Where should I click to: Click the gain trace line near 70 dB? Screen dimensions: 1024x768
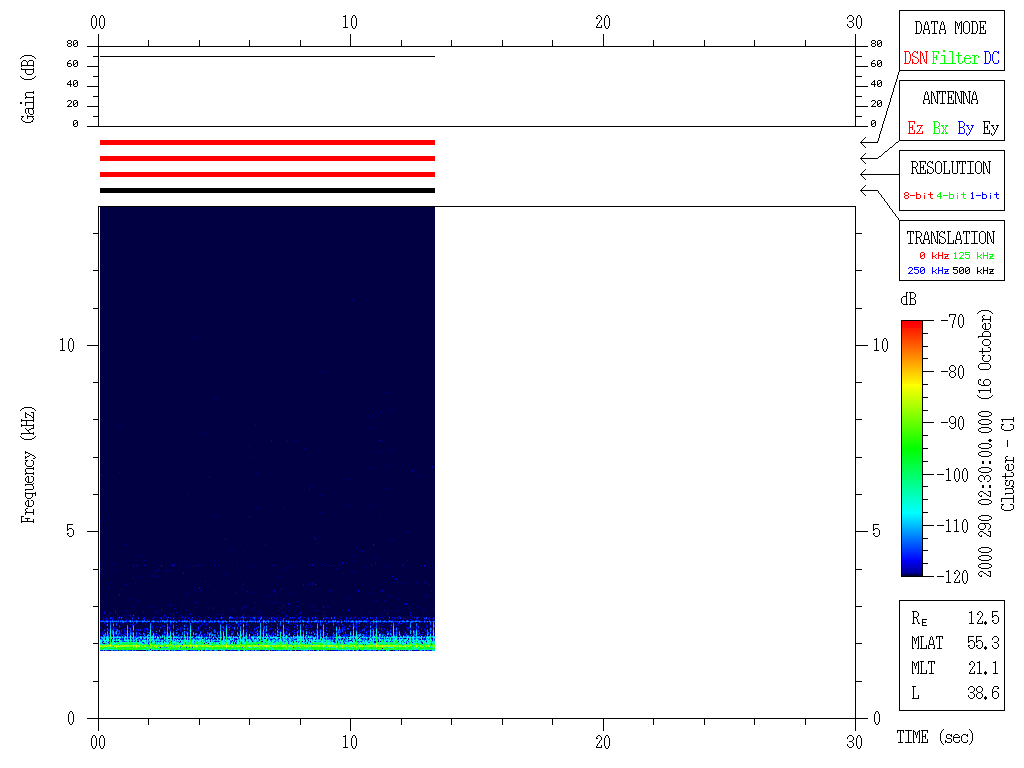pos(267,57)
